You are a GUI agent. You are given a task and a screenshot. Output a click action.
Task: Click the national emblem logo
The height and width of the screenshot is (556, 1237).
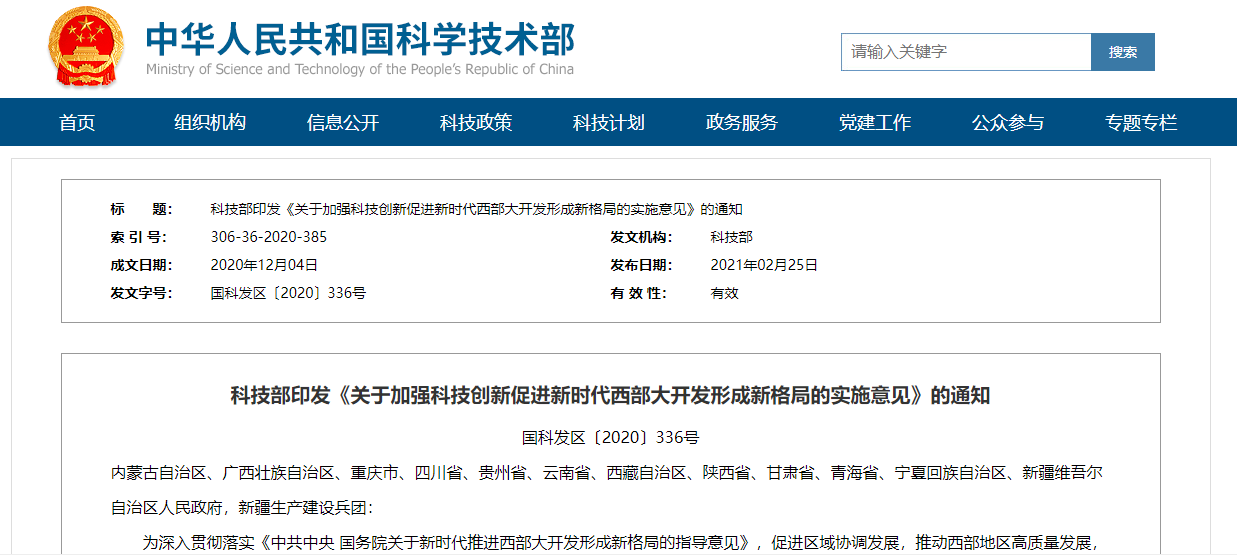86,47
